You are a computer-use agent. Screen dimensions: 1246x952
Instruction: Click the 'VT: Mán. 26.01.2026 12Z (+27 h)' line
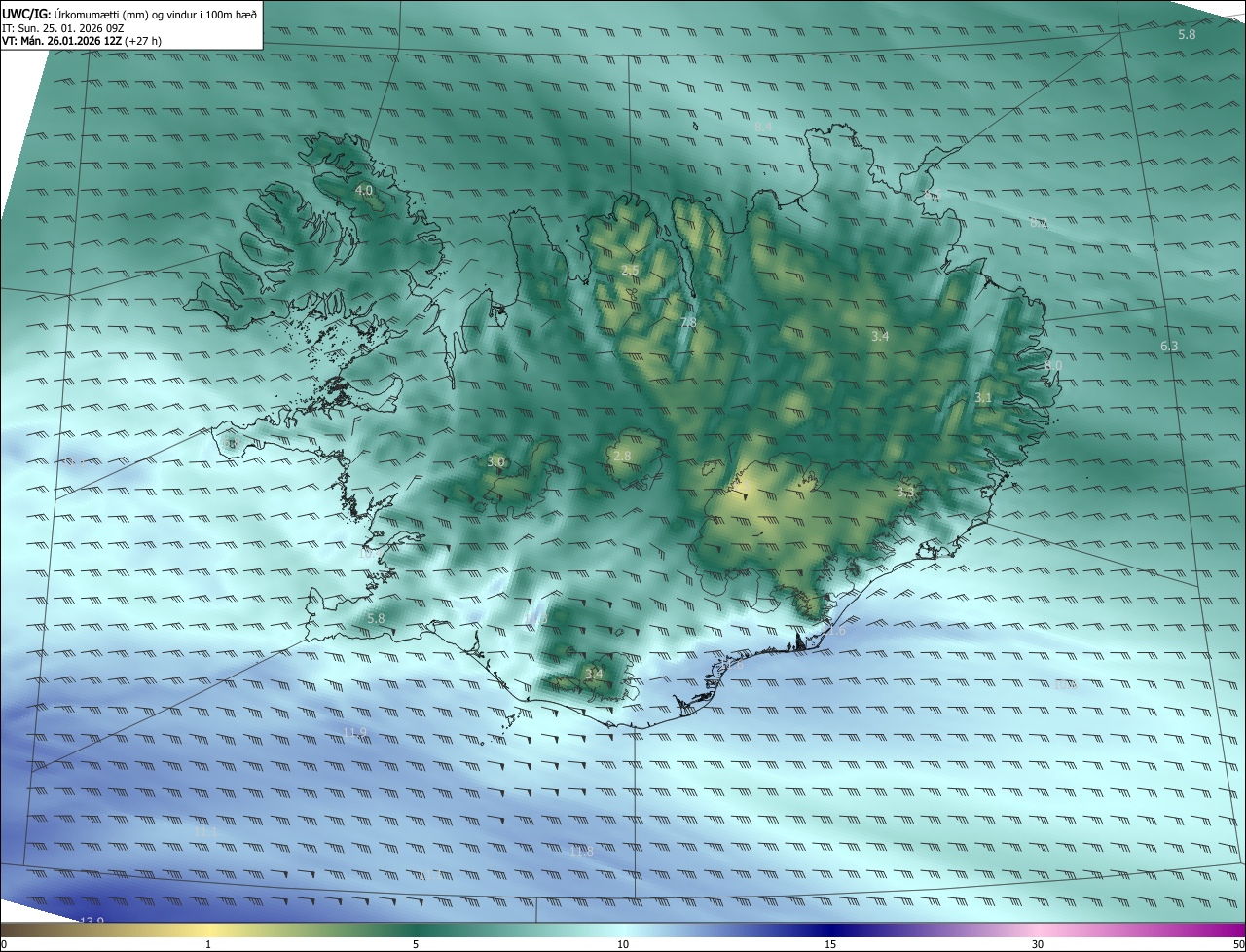click(x=81, y=41)
